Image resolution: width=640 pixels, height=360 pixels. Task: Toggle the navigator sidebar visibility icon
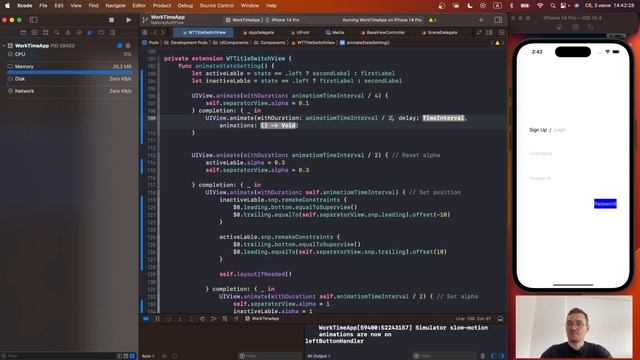(33, 20)
